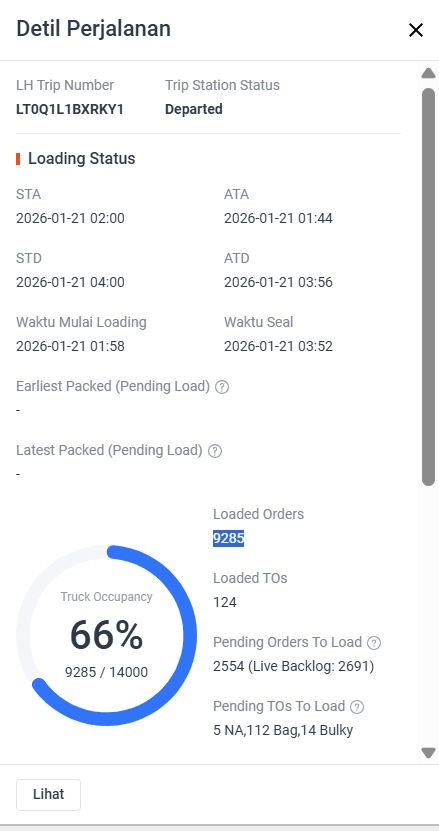Image resolution: width=439 pixels, height=831 pixels.
Task: Click the Loaded TOs value 124
Action: coord(225,603)
